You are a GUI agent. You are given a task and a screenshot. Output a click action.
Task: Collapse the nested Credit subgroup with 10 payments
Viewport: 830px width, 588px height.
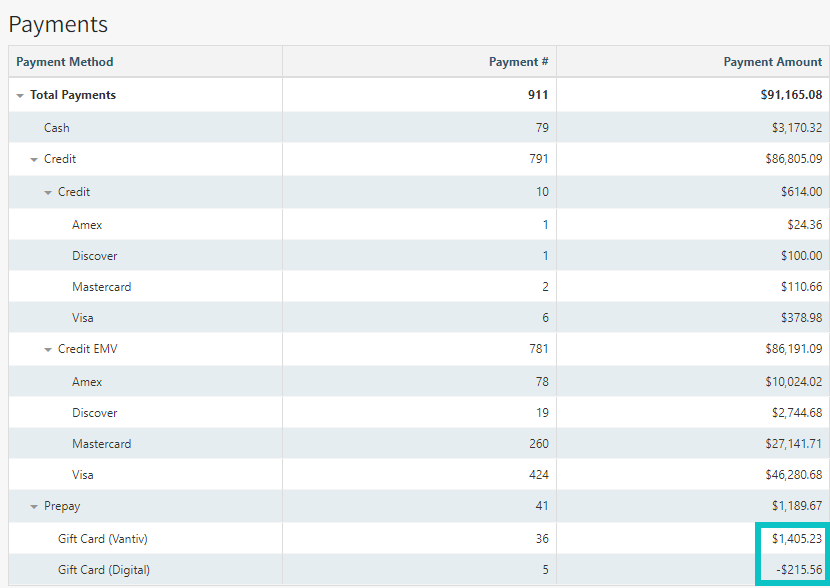pos(48,192)
